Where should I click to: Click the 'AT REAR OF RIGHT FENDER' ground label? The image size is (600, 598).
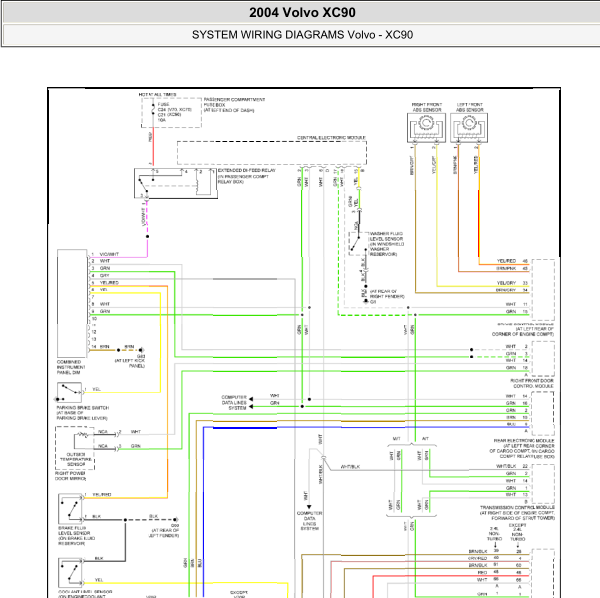387,294
